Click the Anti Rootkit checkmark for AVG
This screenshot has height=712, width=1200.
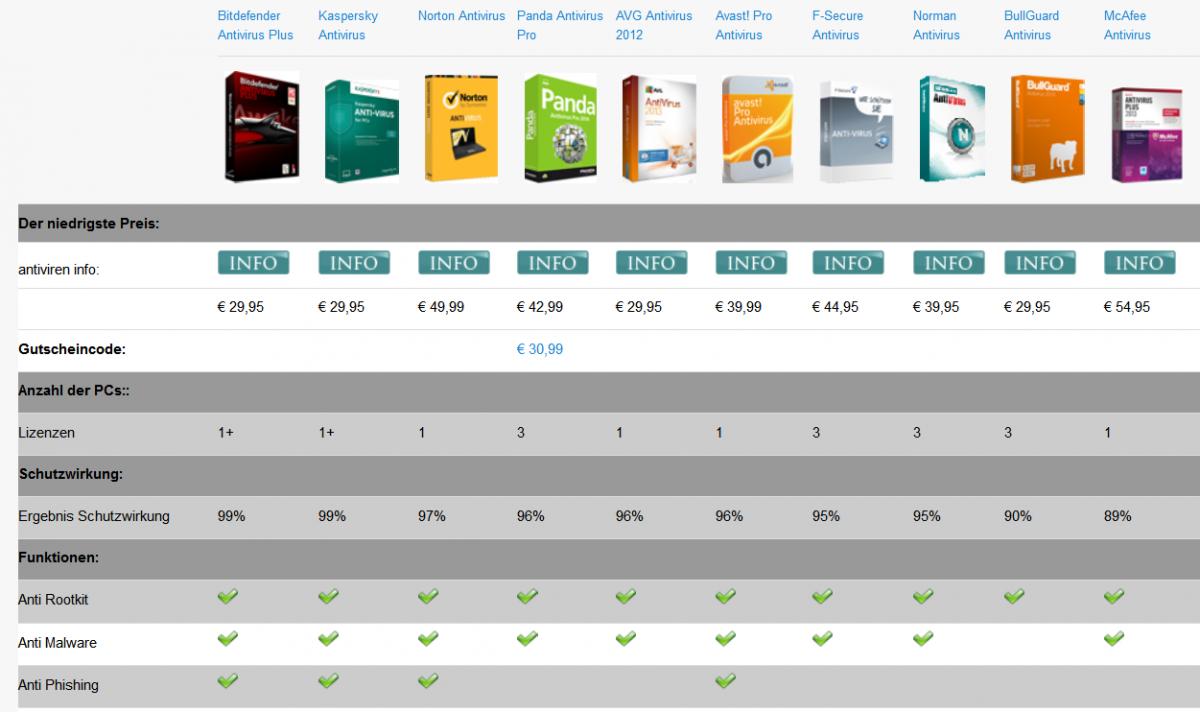[626, 596]
